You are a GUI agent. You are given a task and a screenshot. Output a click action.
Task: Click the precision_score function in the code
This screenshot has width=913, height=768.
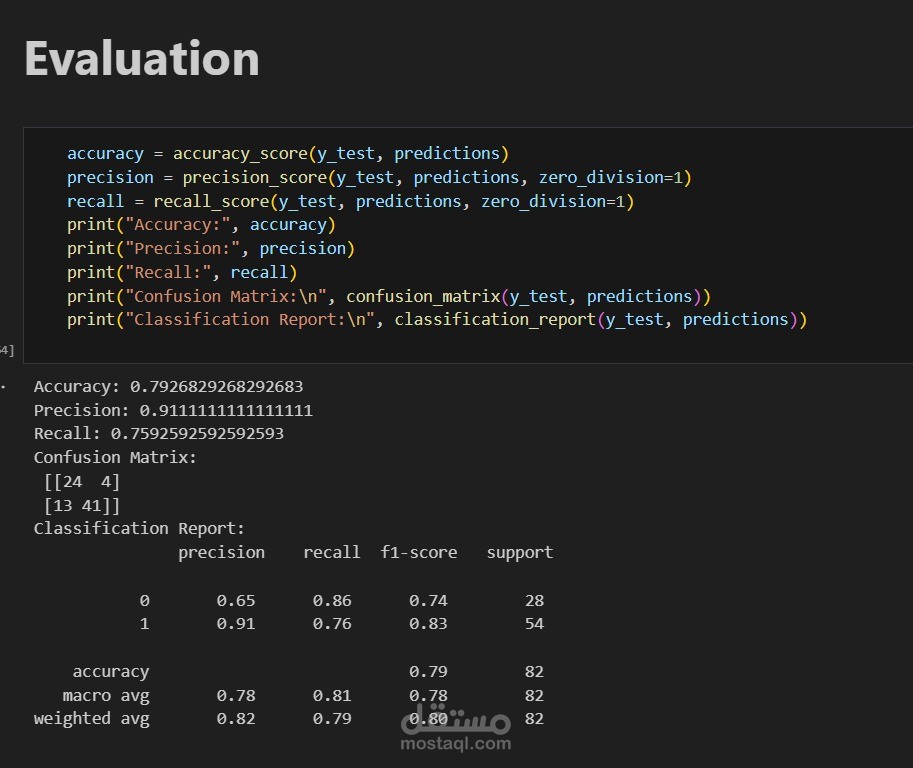point(255,177)
